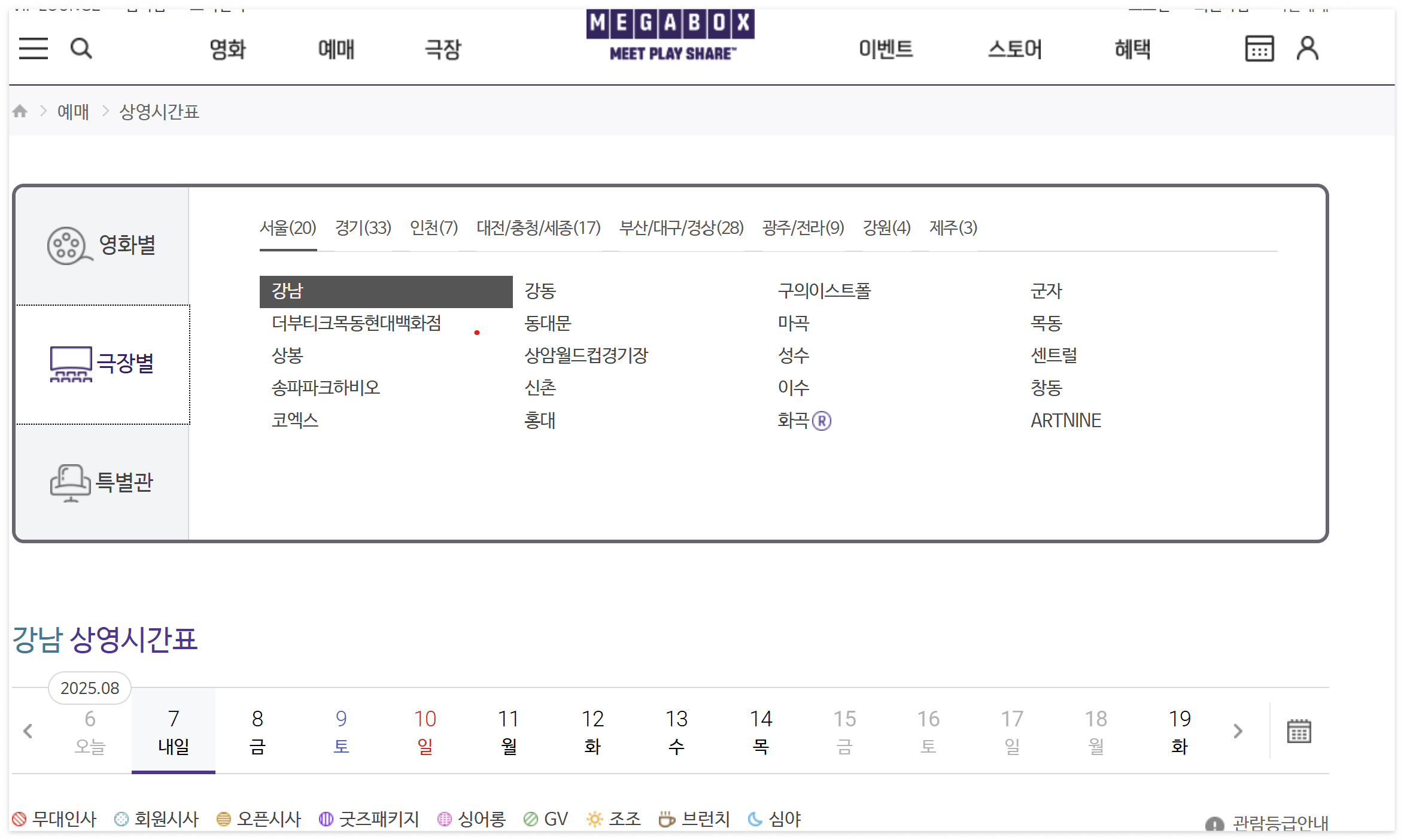Image resolution: width=1404 pixels, height=840 pixels.
Task: Select the 특별관 selection mode
Action: 102,483
